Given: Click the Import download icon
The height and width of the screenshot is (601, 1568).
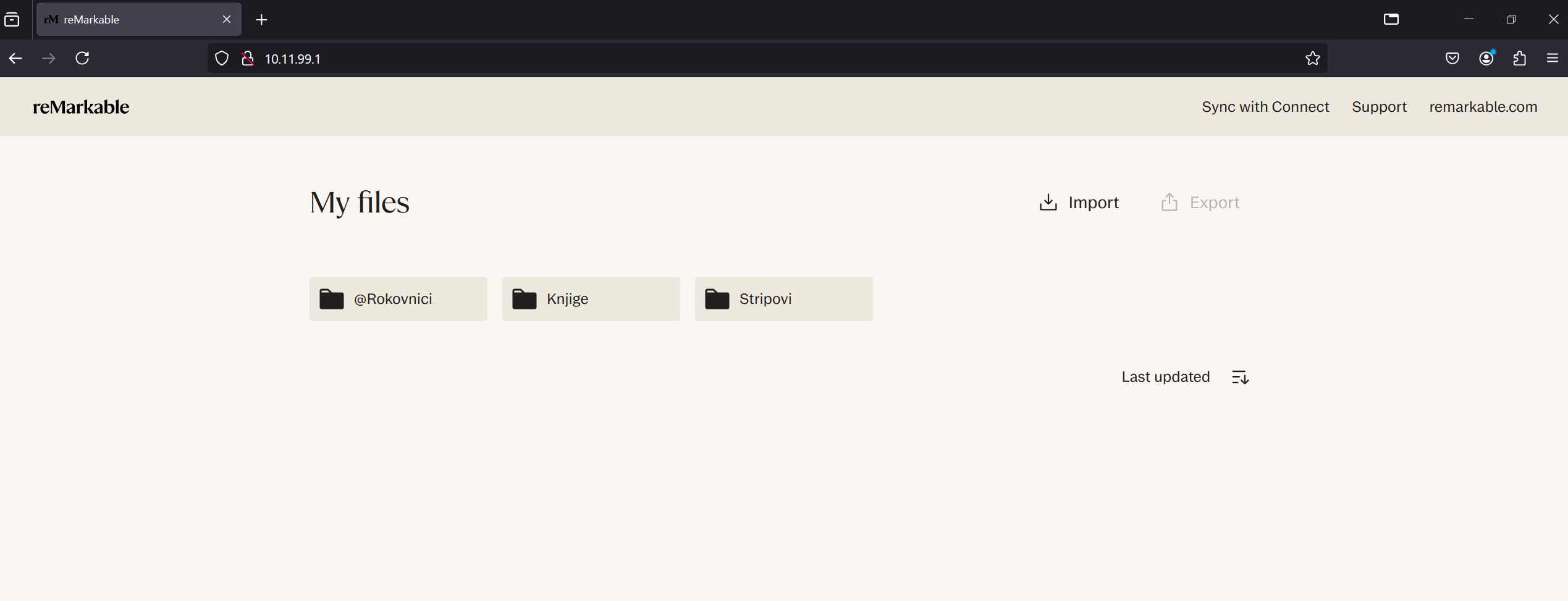Looking at the screenshot, I should pyautogui.click(x=1048, y=203).
